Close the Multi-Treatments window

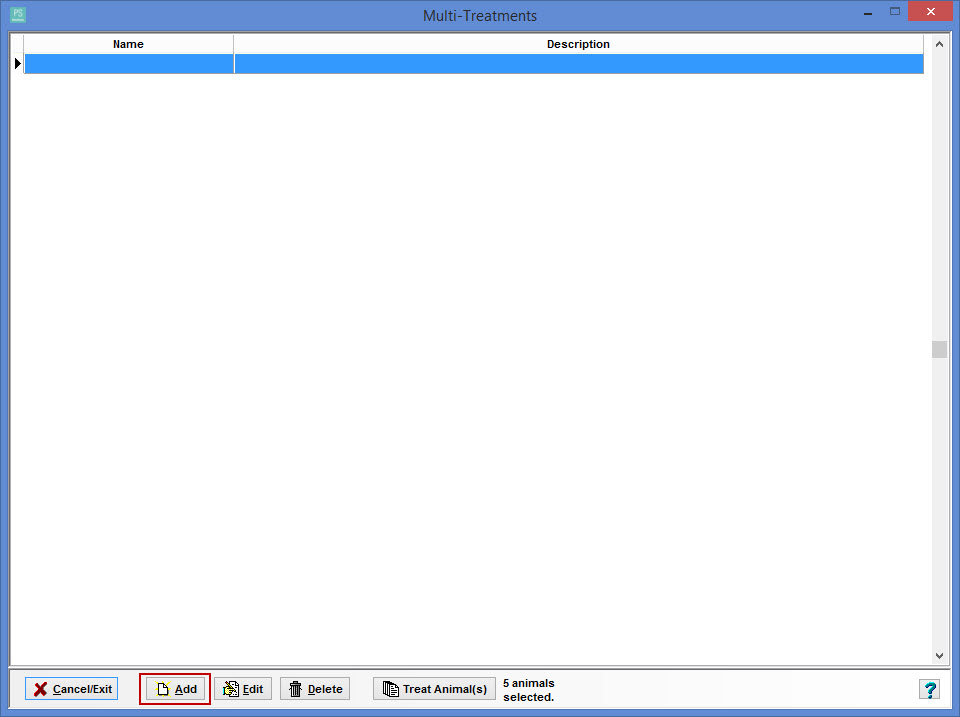(x=931, y=12)
